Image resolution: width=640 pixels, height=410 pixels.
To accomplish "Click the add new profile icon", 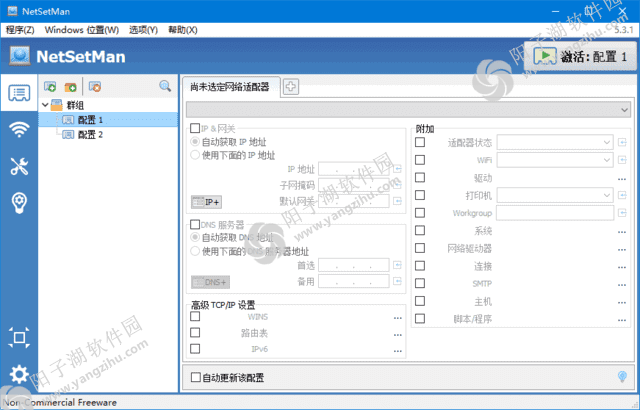I will click(x=50, y=86).
